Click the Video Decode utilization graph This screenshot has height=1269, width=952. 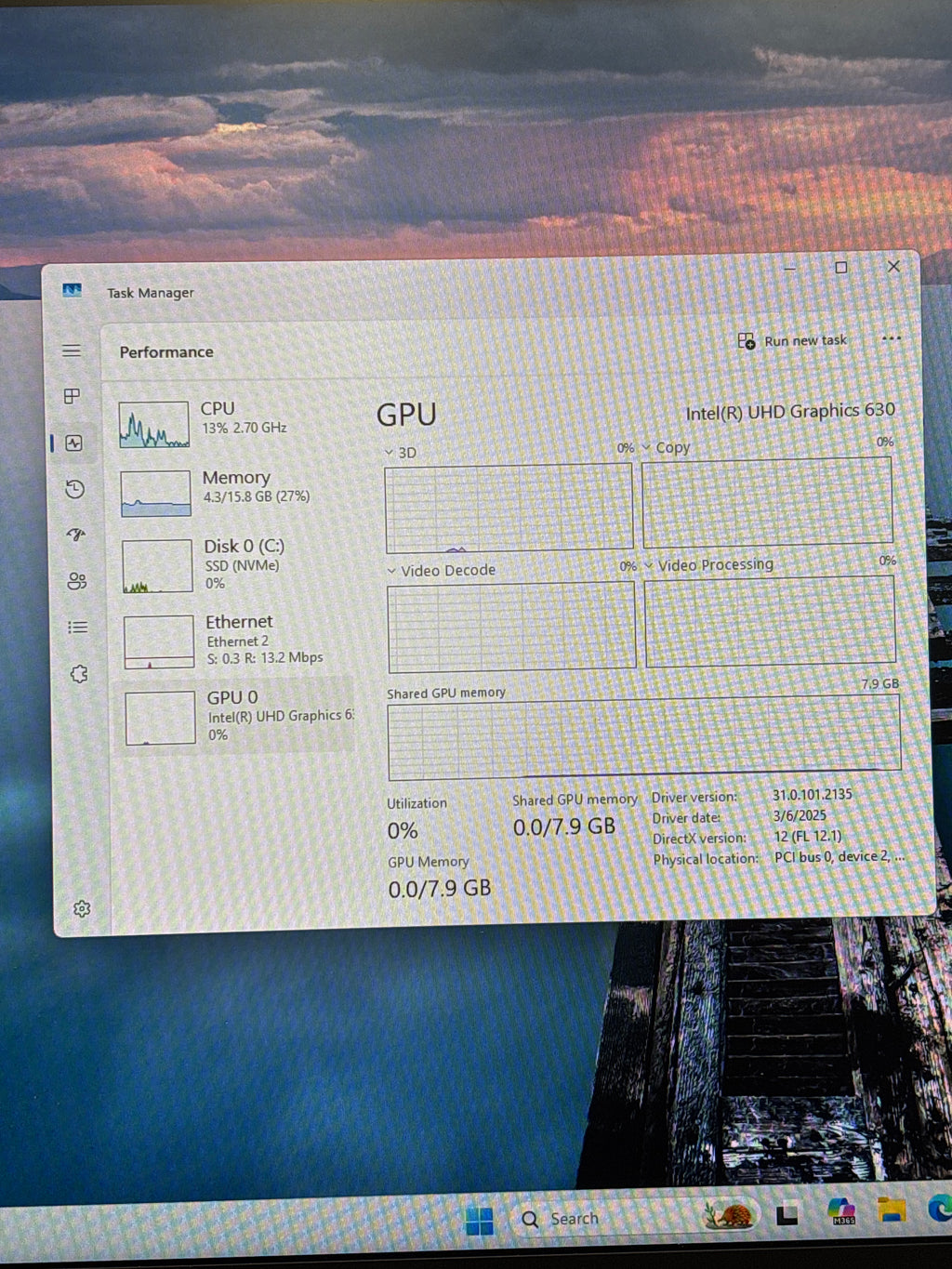pos(511,626)
